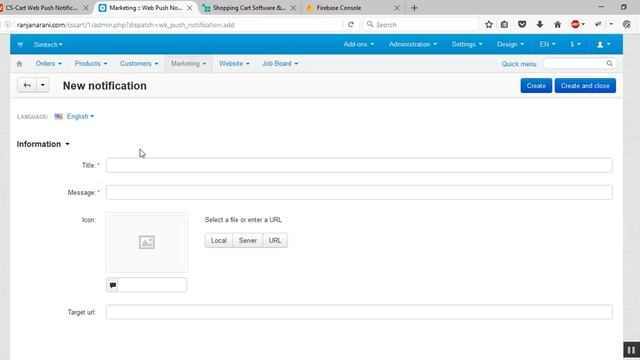Click the cart logo in the blue header

coord(20,44)
